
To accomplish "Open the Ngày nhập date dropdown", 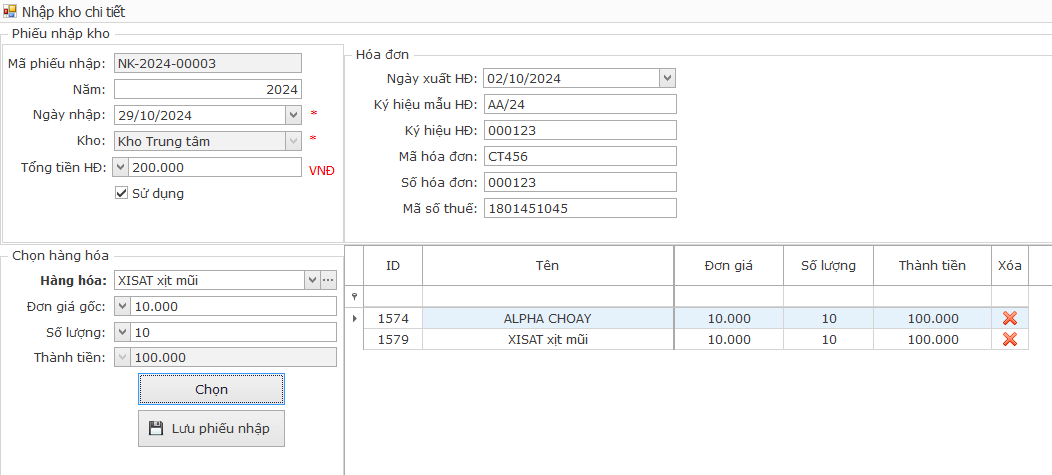I will coord(293,115).
